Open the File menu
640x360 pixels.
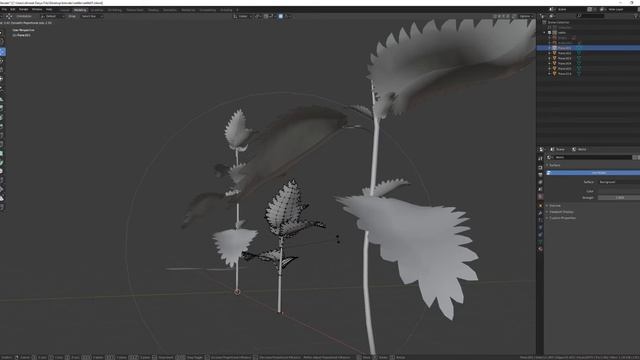point(4,9)
